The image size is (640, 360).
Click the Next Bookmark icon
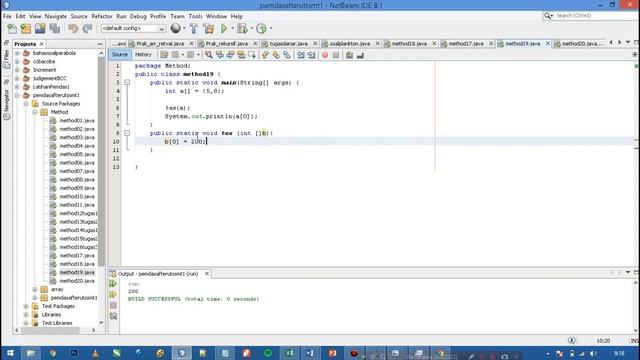tap(276, 55)
